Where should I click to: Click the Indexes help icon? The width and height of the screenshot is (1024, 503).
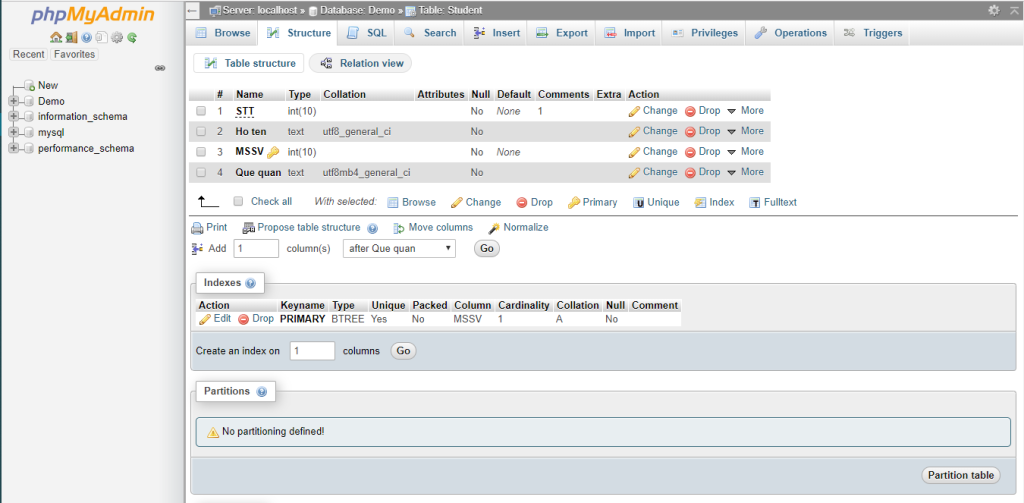251,284
